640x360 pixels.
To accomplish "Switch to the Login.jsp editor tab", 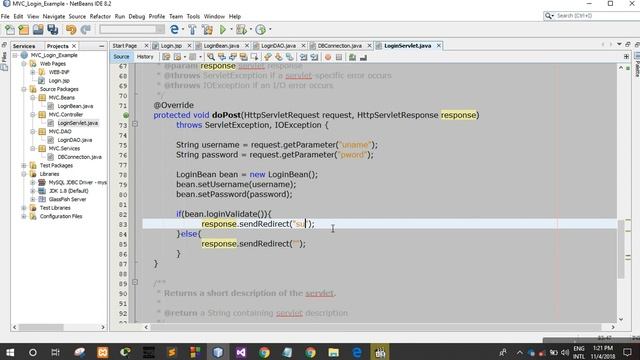I will coord(171,46).
